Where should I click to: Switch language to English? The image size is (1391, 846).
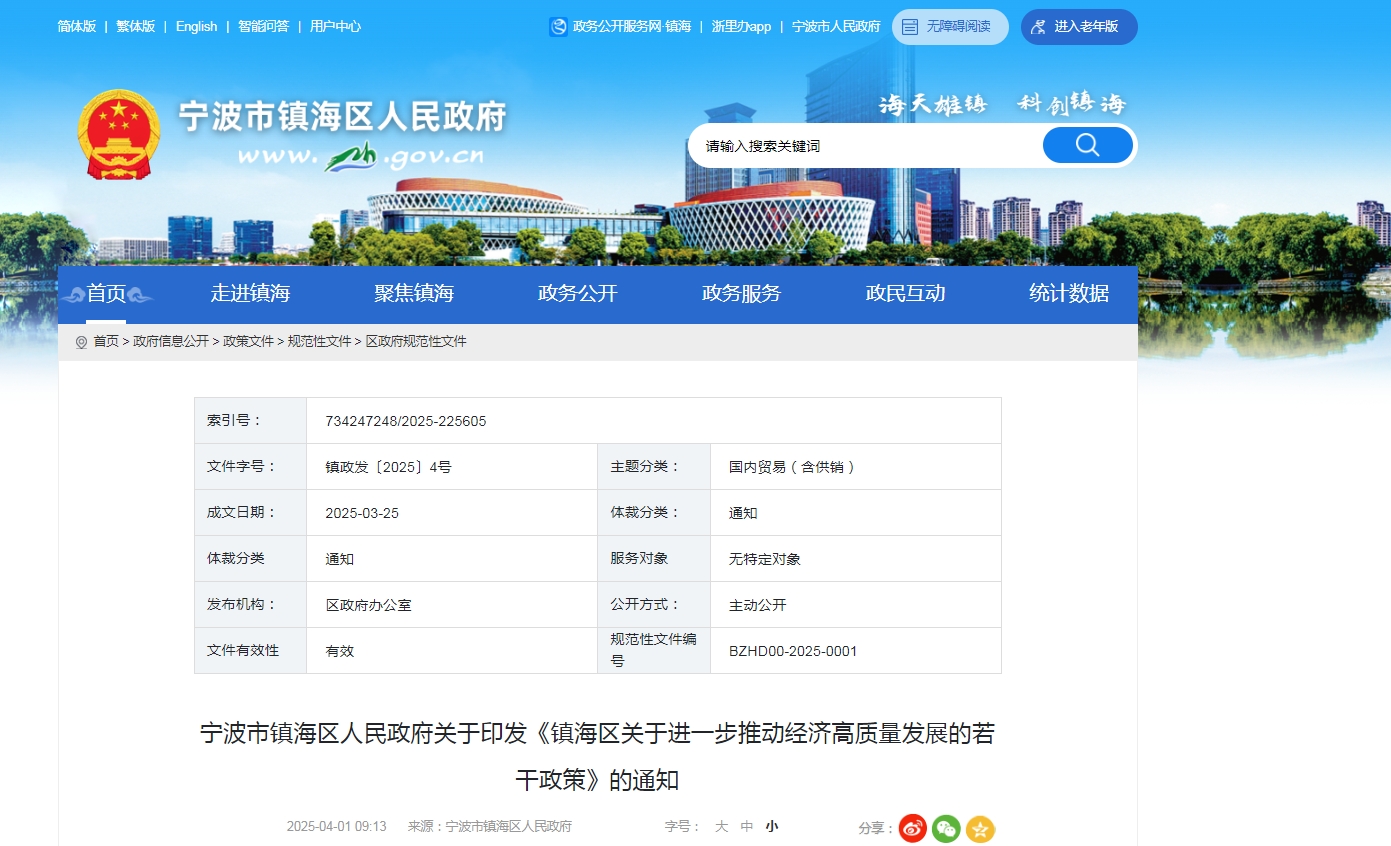(x=196, y=27)
